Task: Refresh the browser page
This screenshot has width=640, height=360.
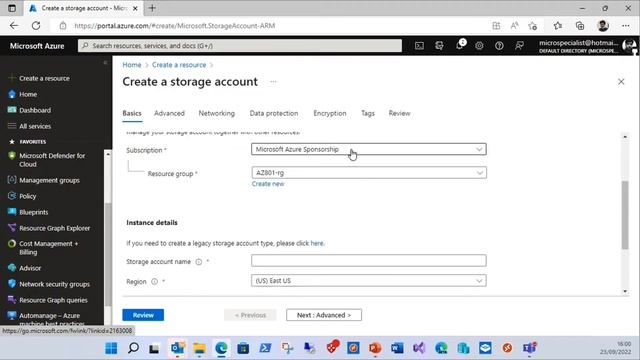Action: pyautogui.click(x=36, y=26)
